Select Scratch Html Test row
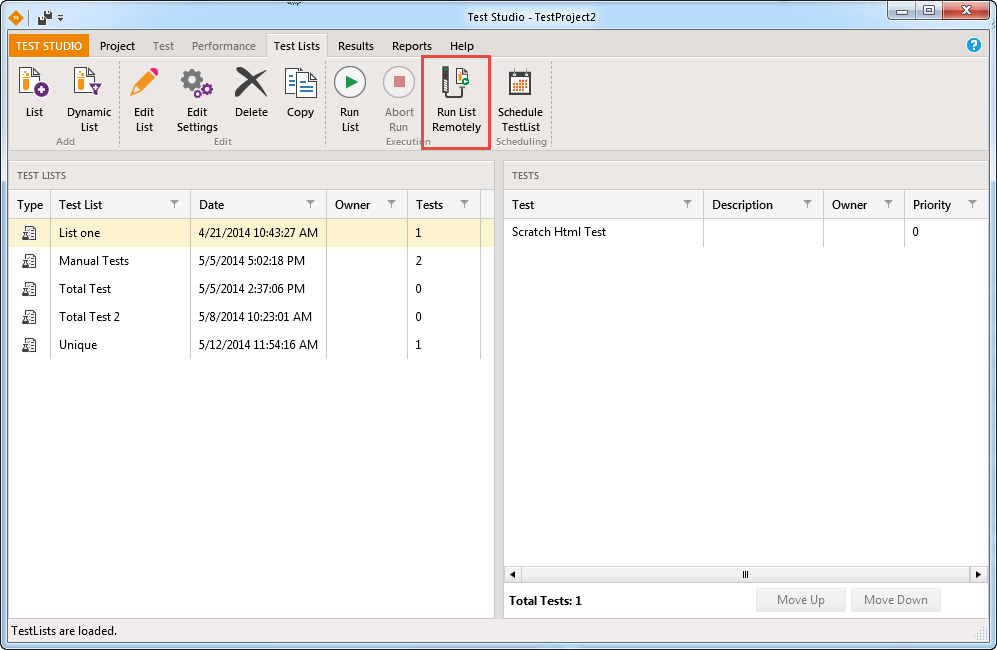Image resolution: width=997 pixels, height=650 pixels. (746, 232)
